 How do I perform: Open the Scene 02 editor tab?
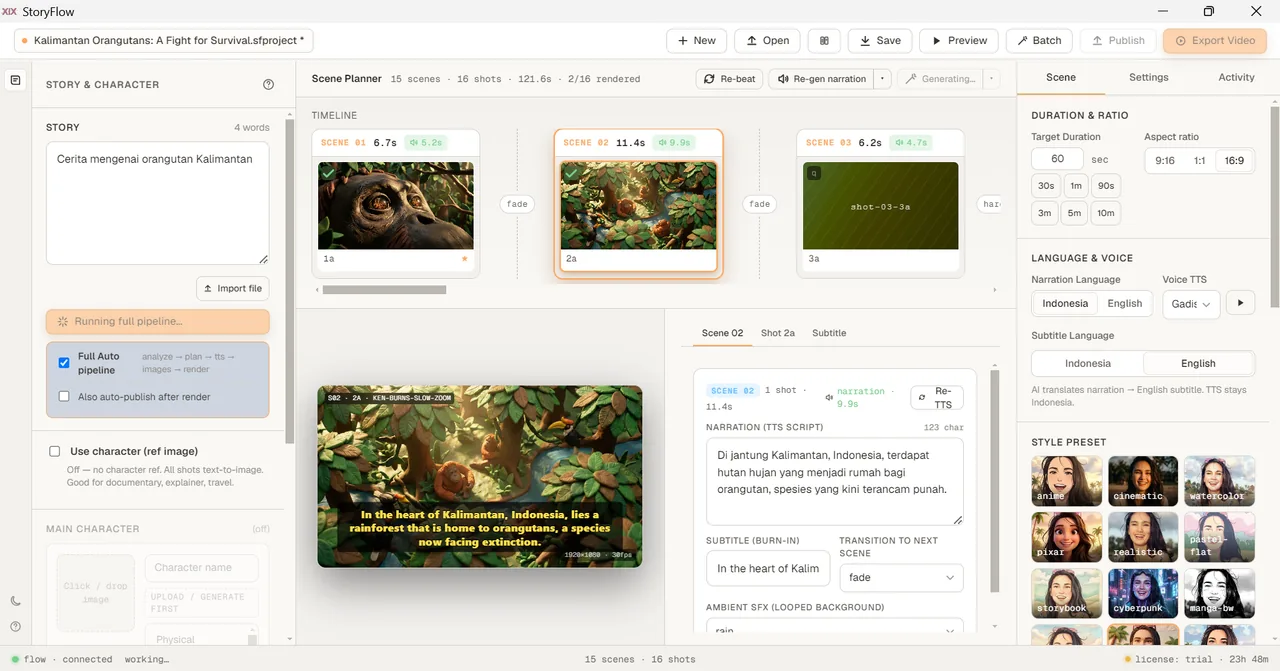[722, 333]
